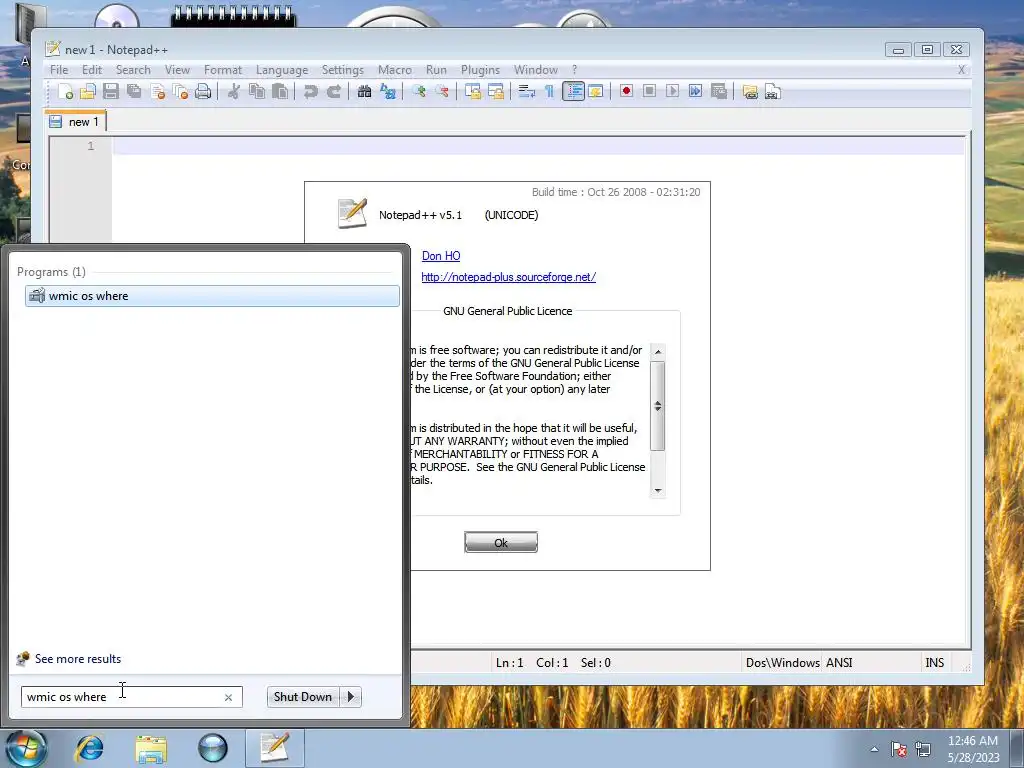This screenshot has height=768, width=1024.
Task: Click Ok in the About dialog
Action: click(x=501, y=542)
